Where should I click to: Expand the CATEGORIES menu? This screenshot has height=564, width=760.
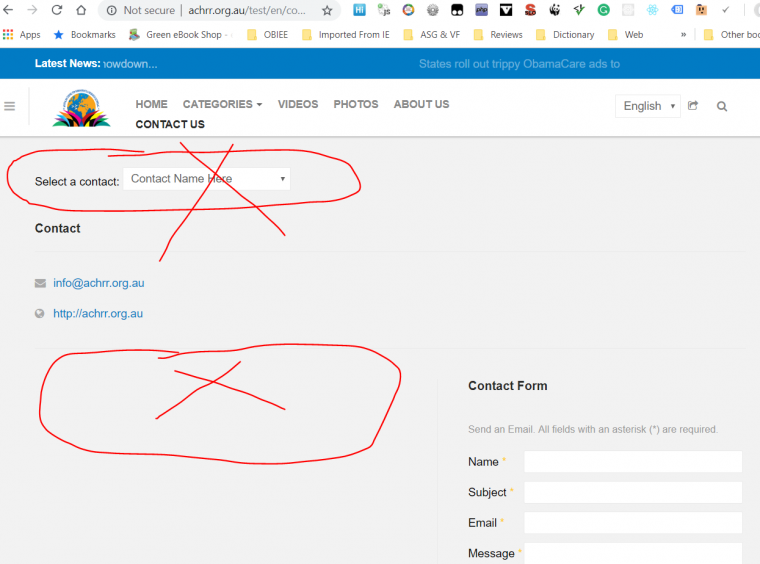[222, 104]
